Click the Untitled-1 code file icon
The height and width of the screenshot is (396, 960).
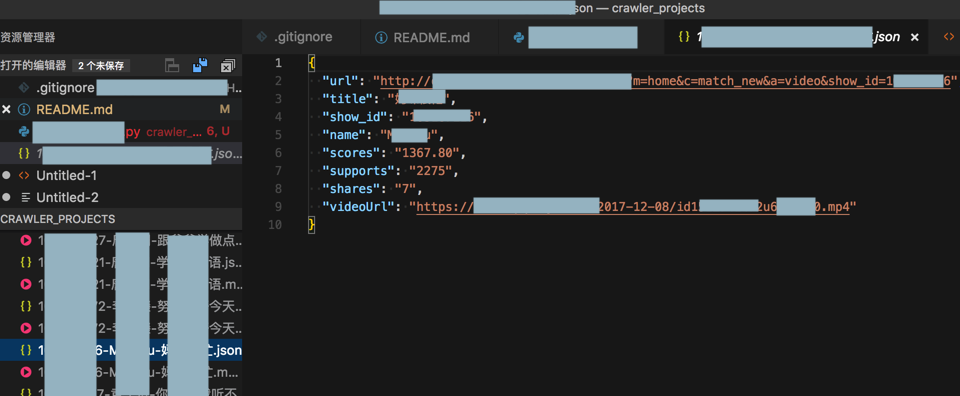(24, 176)
